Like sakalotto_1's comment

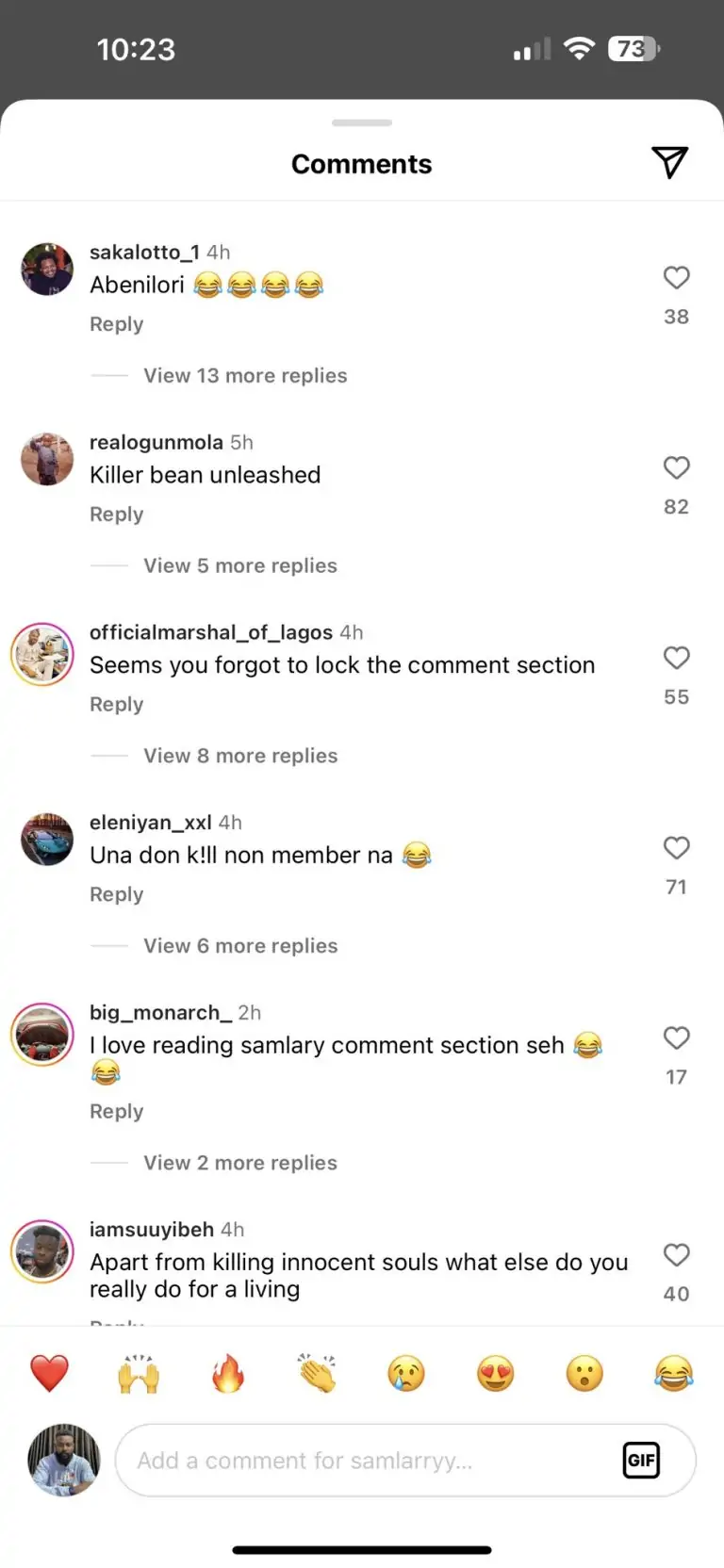(x=676, y=278)
